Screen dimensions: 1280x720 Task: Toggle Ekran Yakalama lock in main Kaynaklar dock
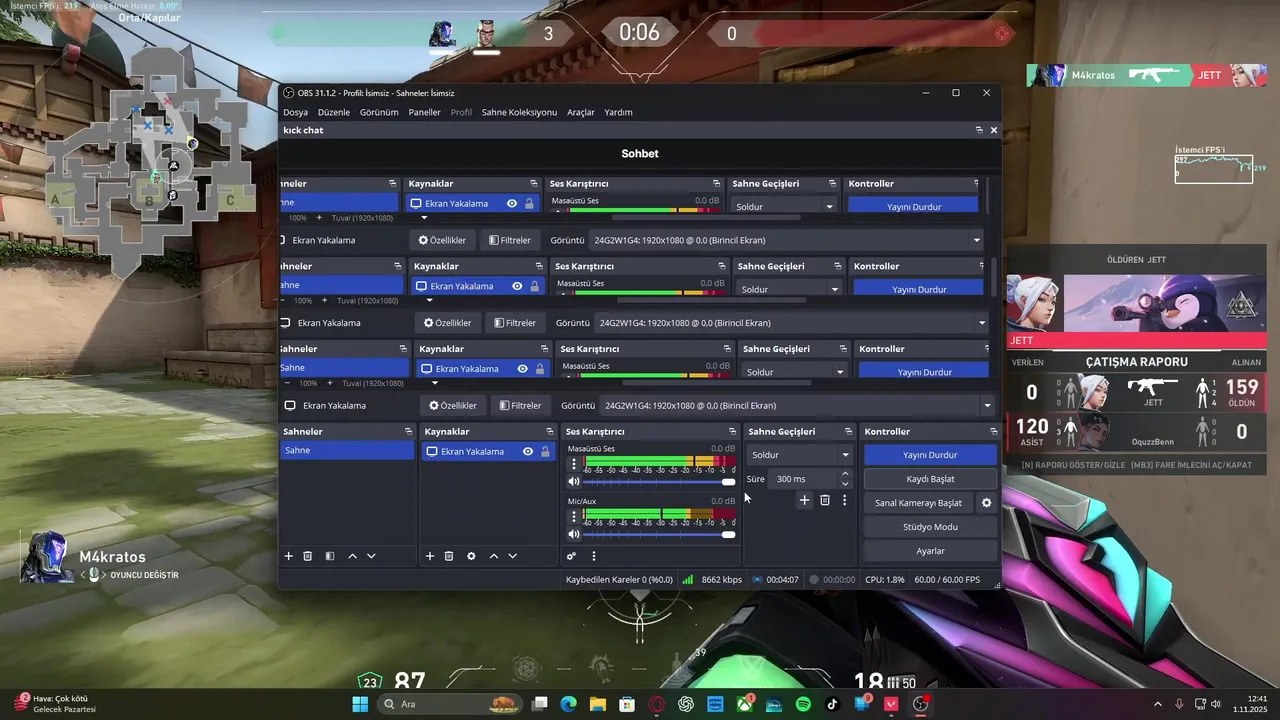(545, 451)
